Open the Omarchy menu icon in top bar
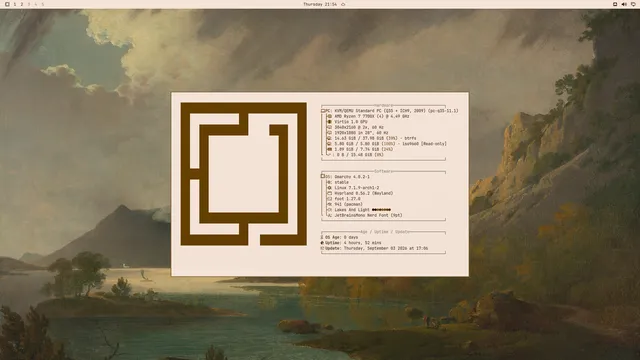Viewport: 640px width, 360px height. [7, 4]
